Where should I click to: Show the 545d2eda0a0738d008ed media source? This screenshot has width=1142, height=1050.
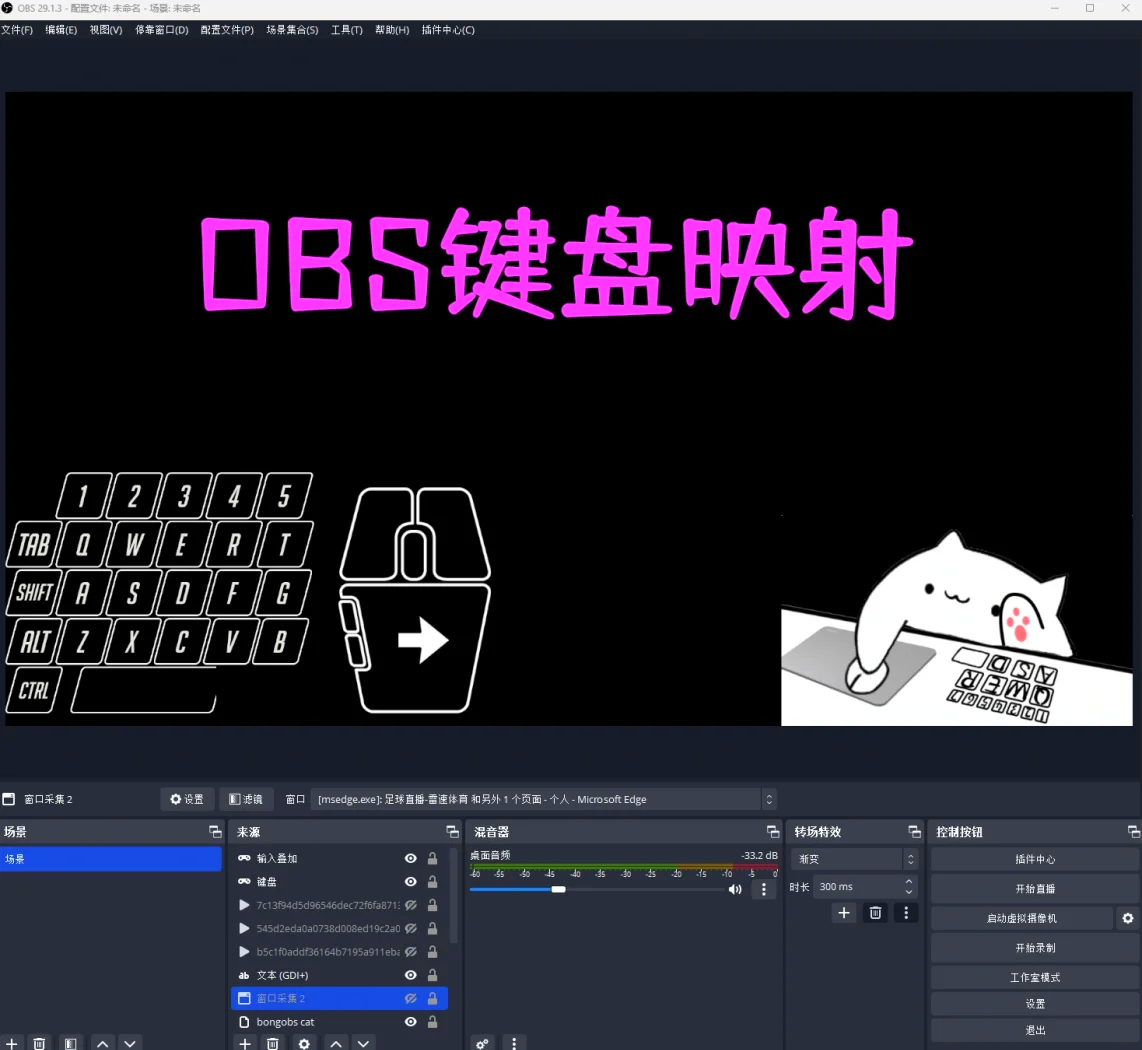pyautogui.click(x=411, y=928)
